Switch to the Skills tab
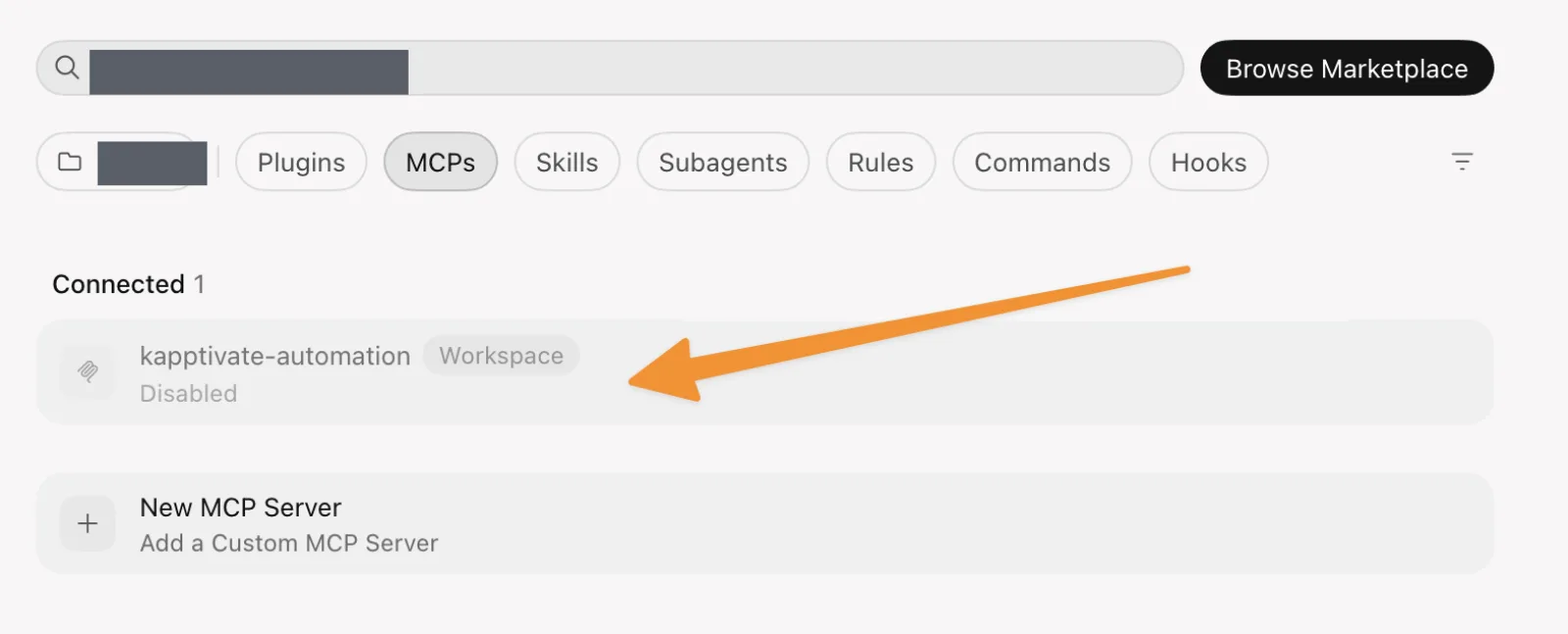Image resolution: width=1568 pixels, height=634 pixels. tap(566, 162)
